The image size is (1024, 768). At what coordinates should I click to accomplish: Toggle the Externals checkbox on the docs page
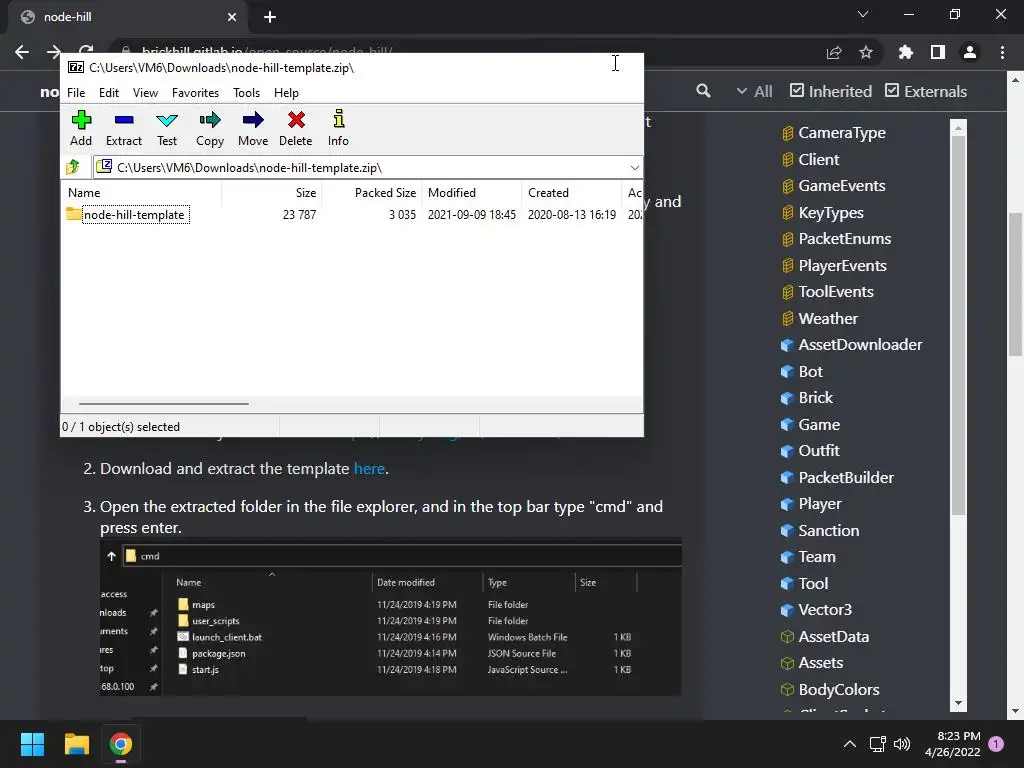pyautogui.click(x=891, y=90)
